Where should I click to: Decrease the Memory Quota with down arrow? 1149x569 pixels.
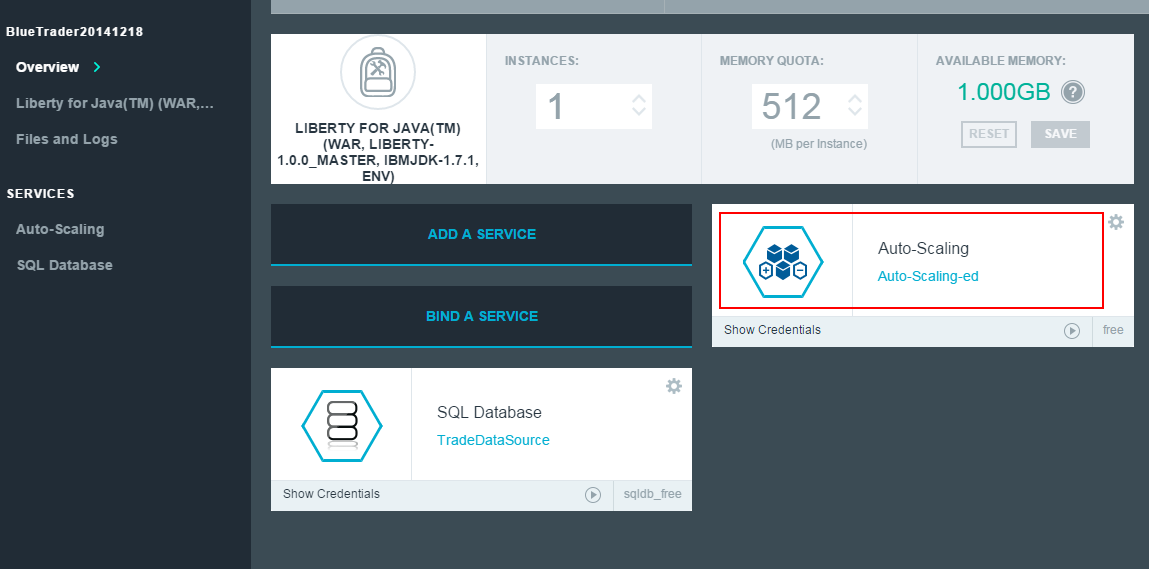pyautogui.click(x=855, y=113)
